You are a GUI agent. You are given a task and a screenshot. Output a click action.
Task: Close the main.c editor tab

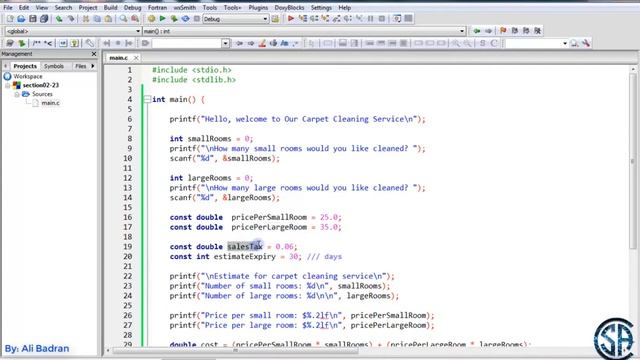[136, 58]
